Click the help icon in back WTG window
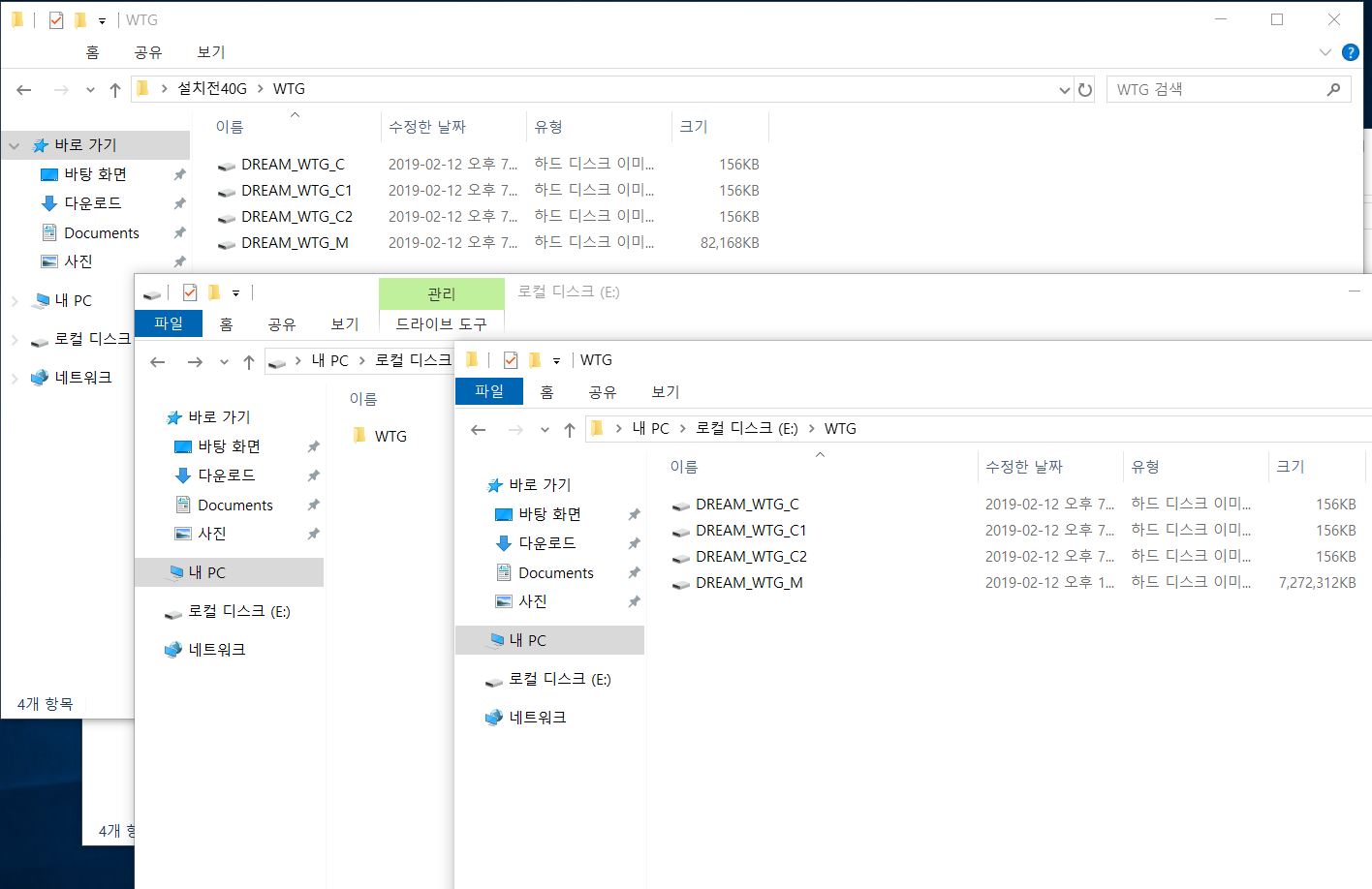 click(x=1350, y=52)
